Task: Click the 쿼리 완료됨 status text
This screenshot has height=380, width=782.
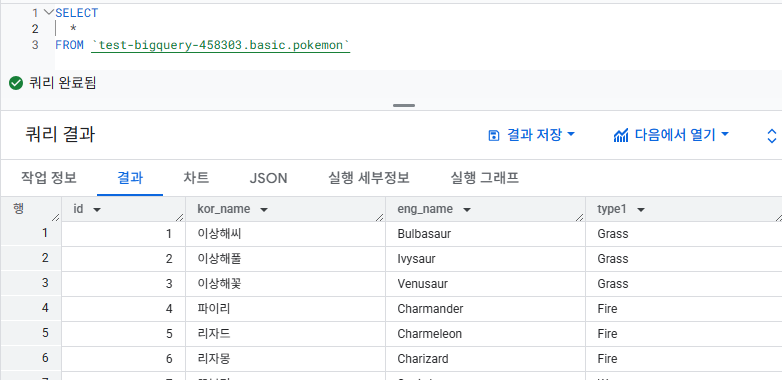Action: point(62,83)
